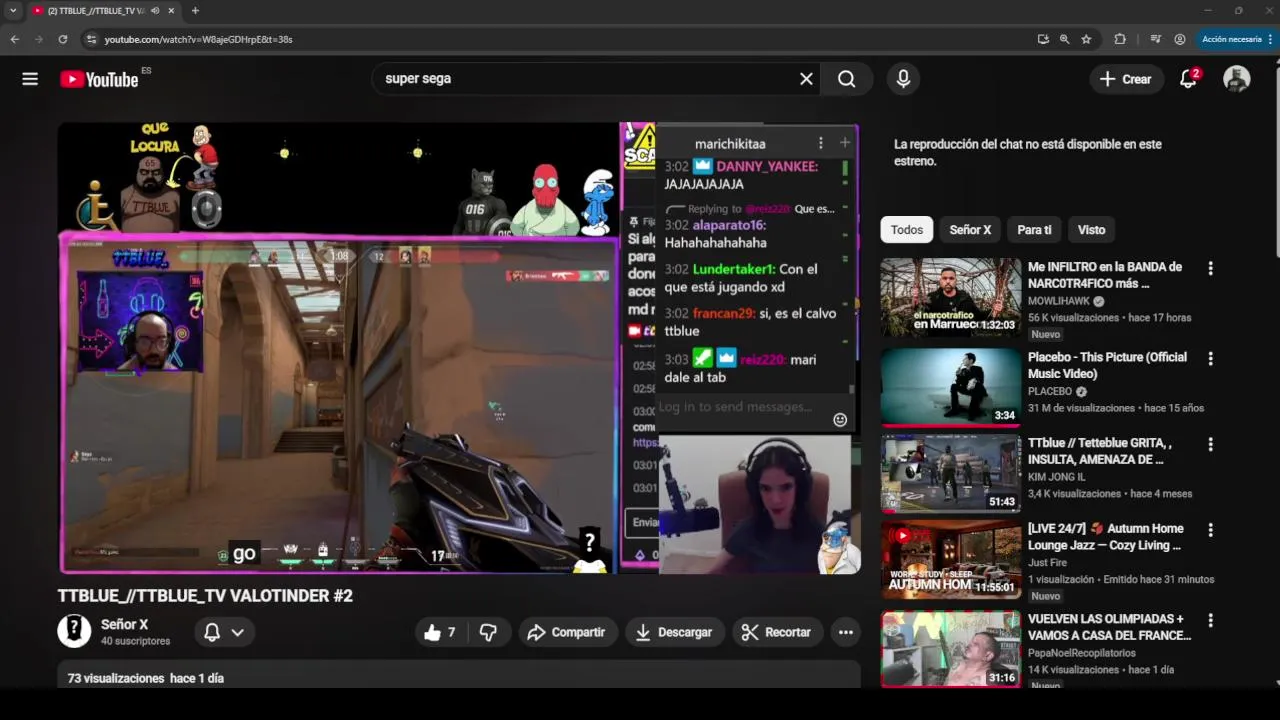
Task: Dislike the video with thumbs down
Action: point(488,632)
